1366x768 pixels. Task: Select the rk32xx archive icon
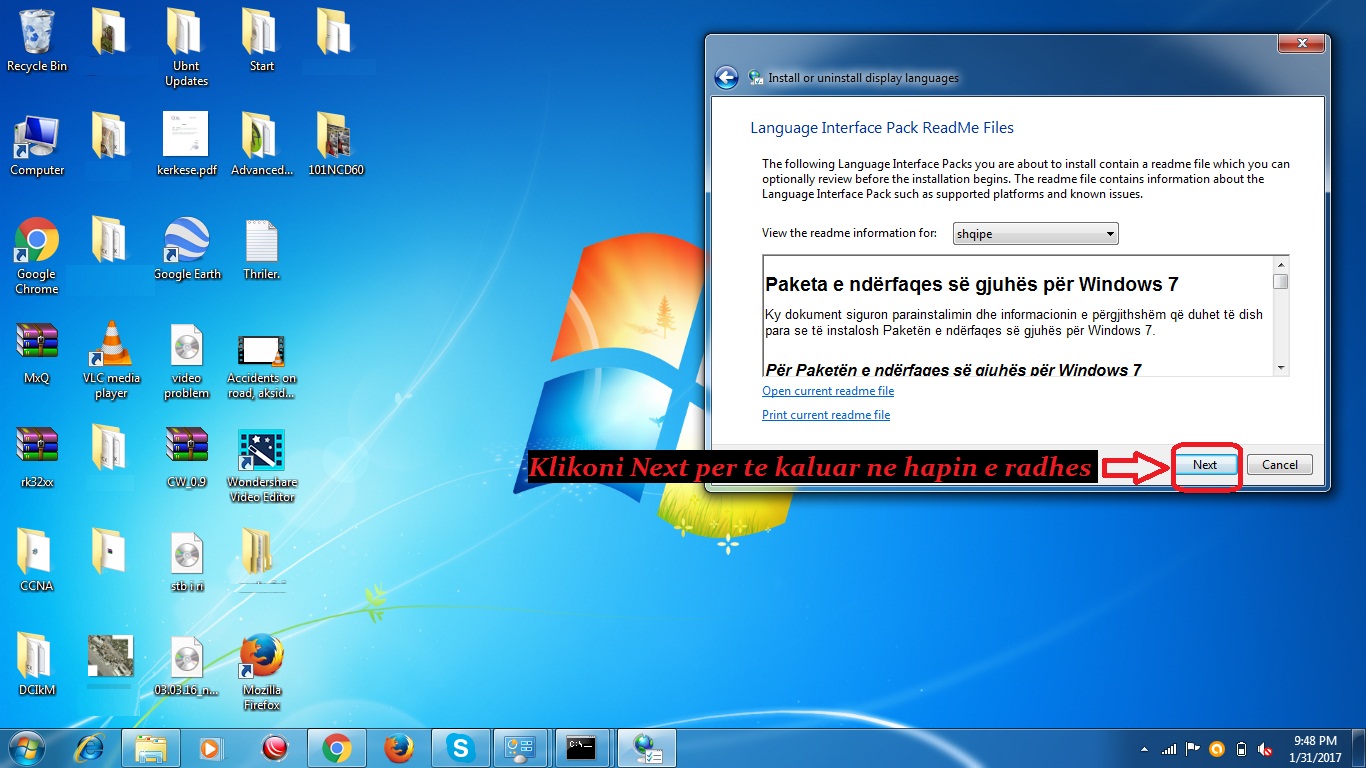(x=37, y=457)
